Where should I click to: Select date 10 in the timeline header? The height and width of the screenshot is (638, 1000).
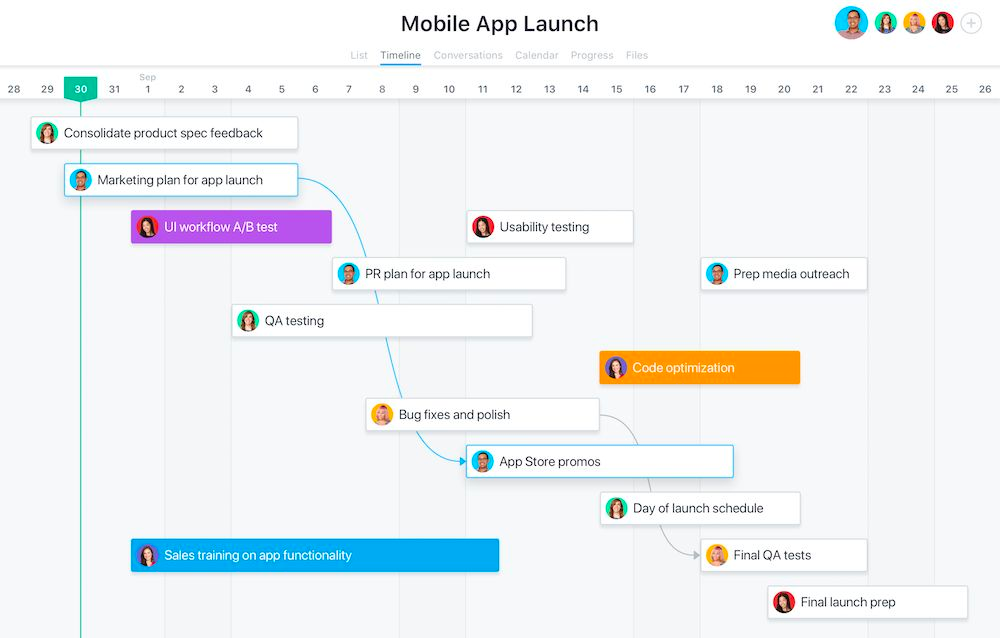[449, 89]
